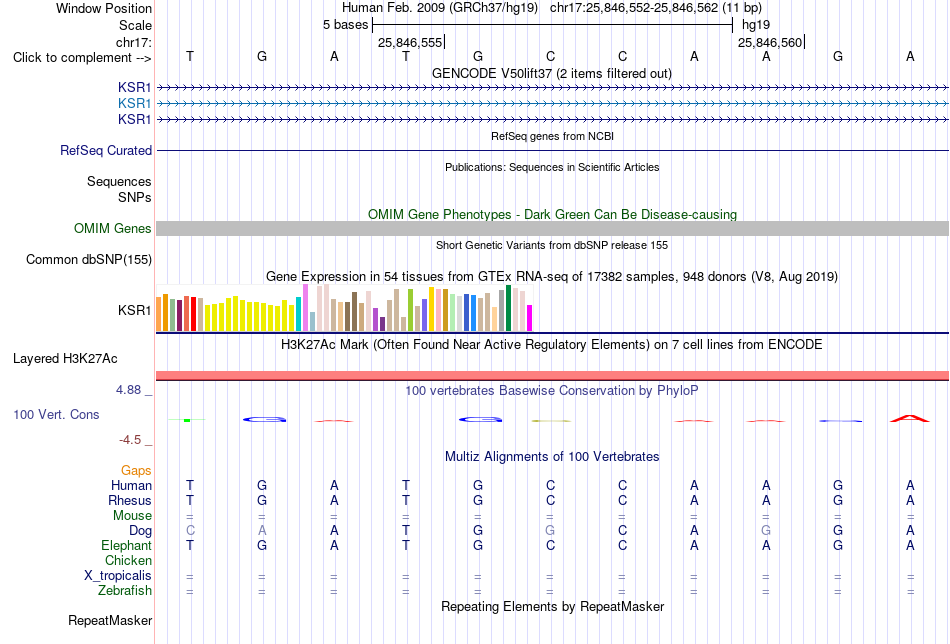
Task: Click the third KSR1 transcript arrow line
Action: [552, 119]
